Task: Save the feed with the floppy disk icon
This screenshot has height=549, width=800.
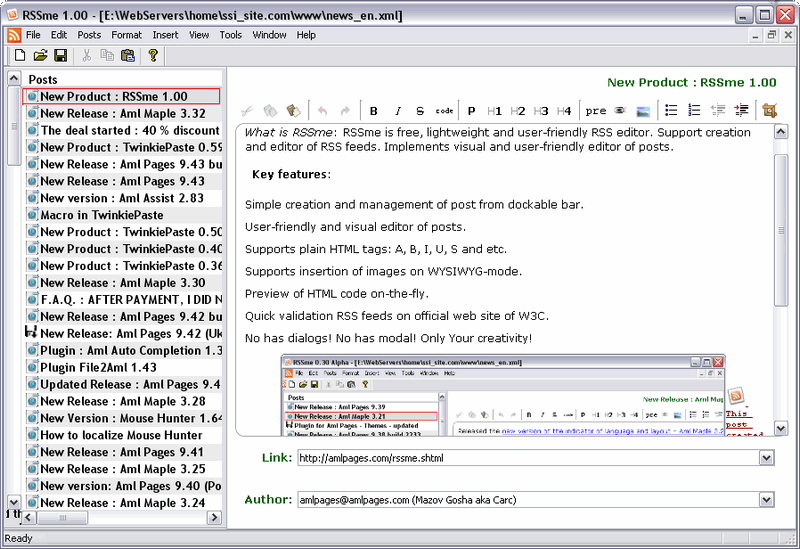Action: pyautogui.click(x=61, y=55)
